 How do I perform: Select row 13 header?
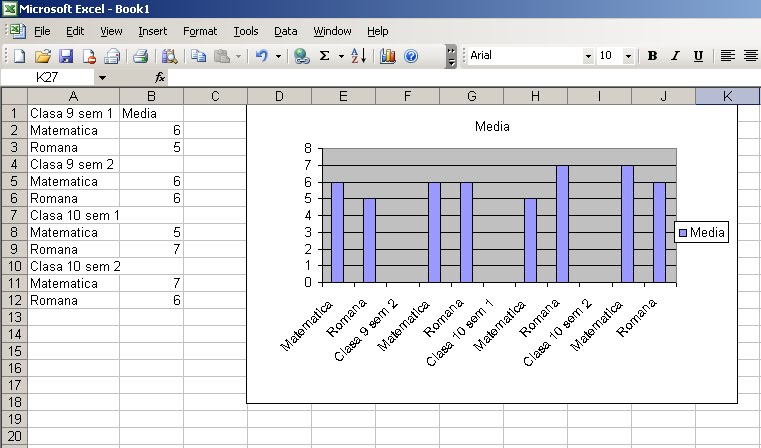(14, 317)
